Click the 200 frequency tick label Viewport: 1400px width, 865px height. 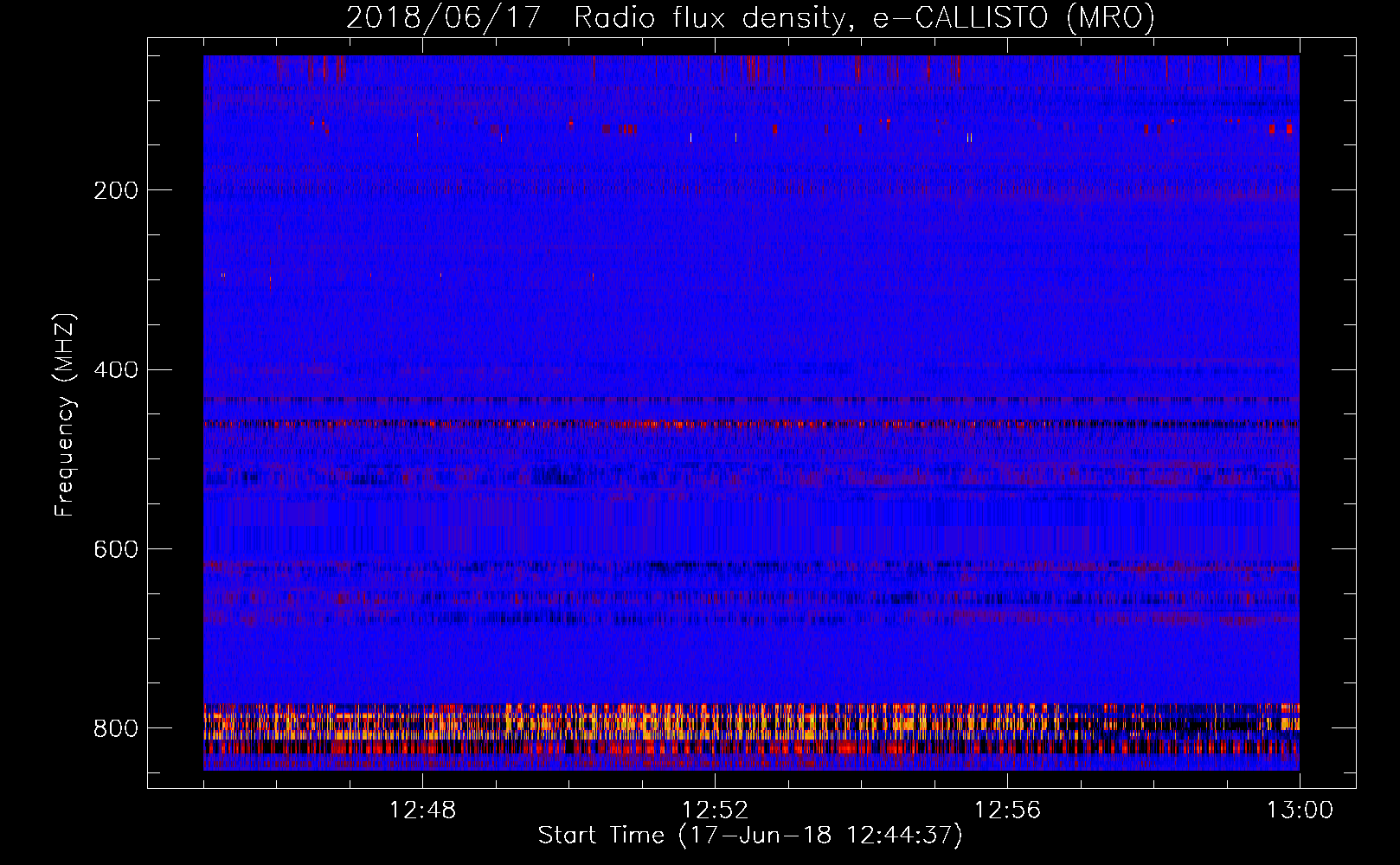pos(115,190)
